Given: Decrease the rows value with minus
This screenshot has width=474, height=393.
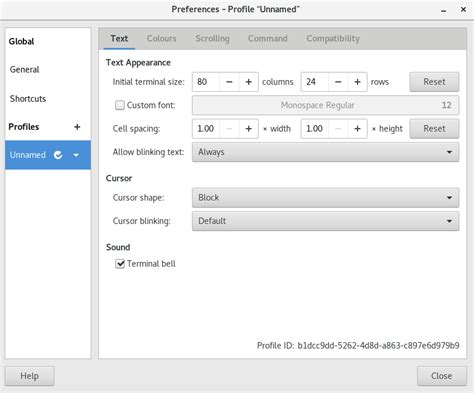Looking at the screenshot, I should 338,82.
